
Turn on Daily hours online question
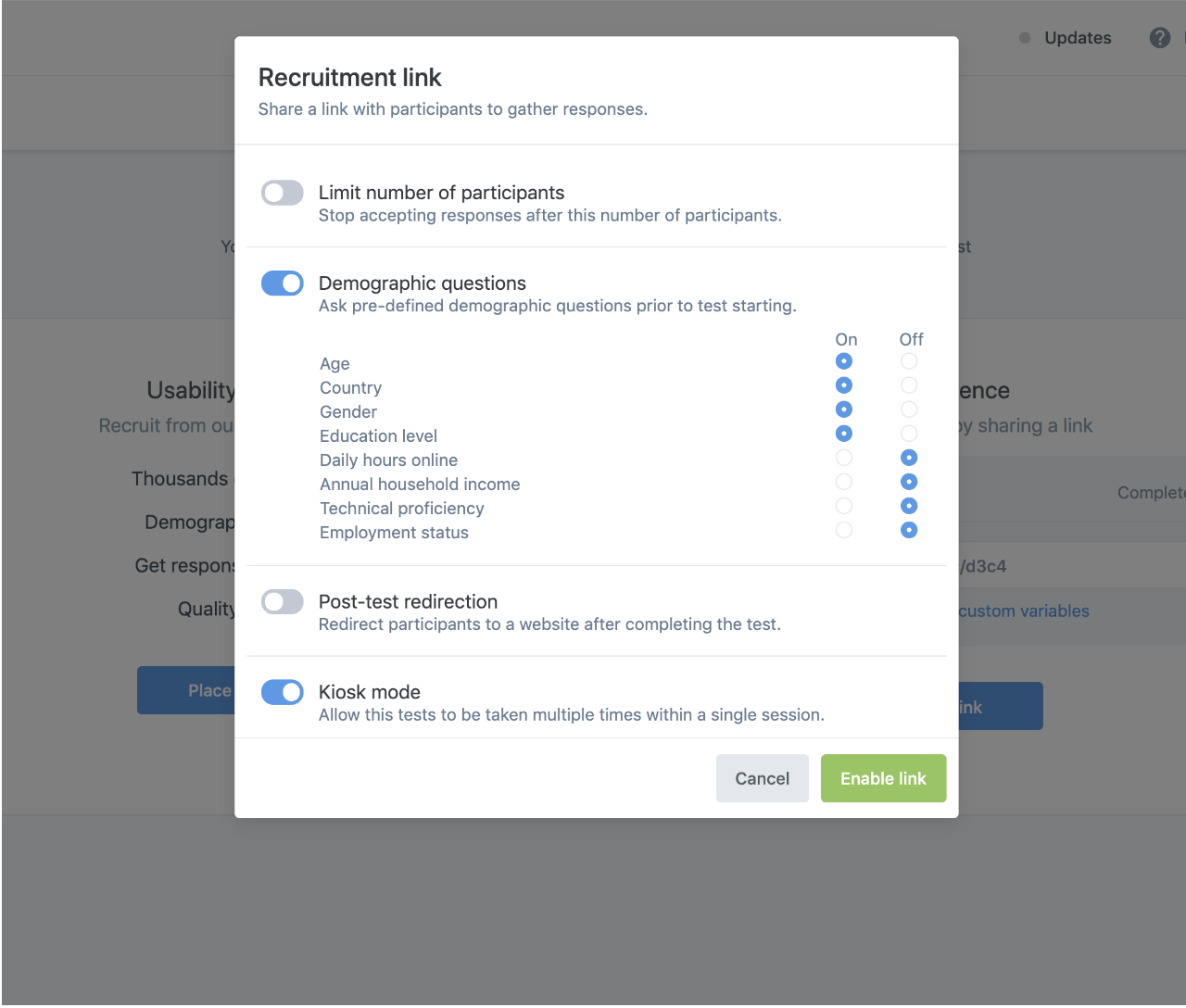(x=843, y=458)
